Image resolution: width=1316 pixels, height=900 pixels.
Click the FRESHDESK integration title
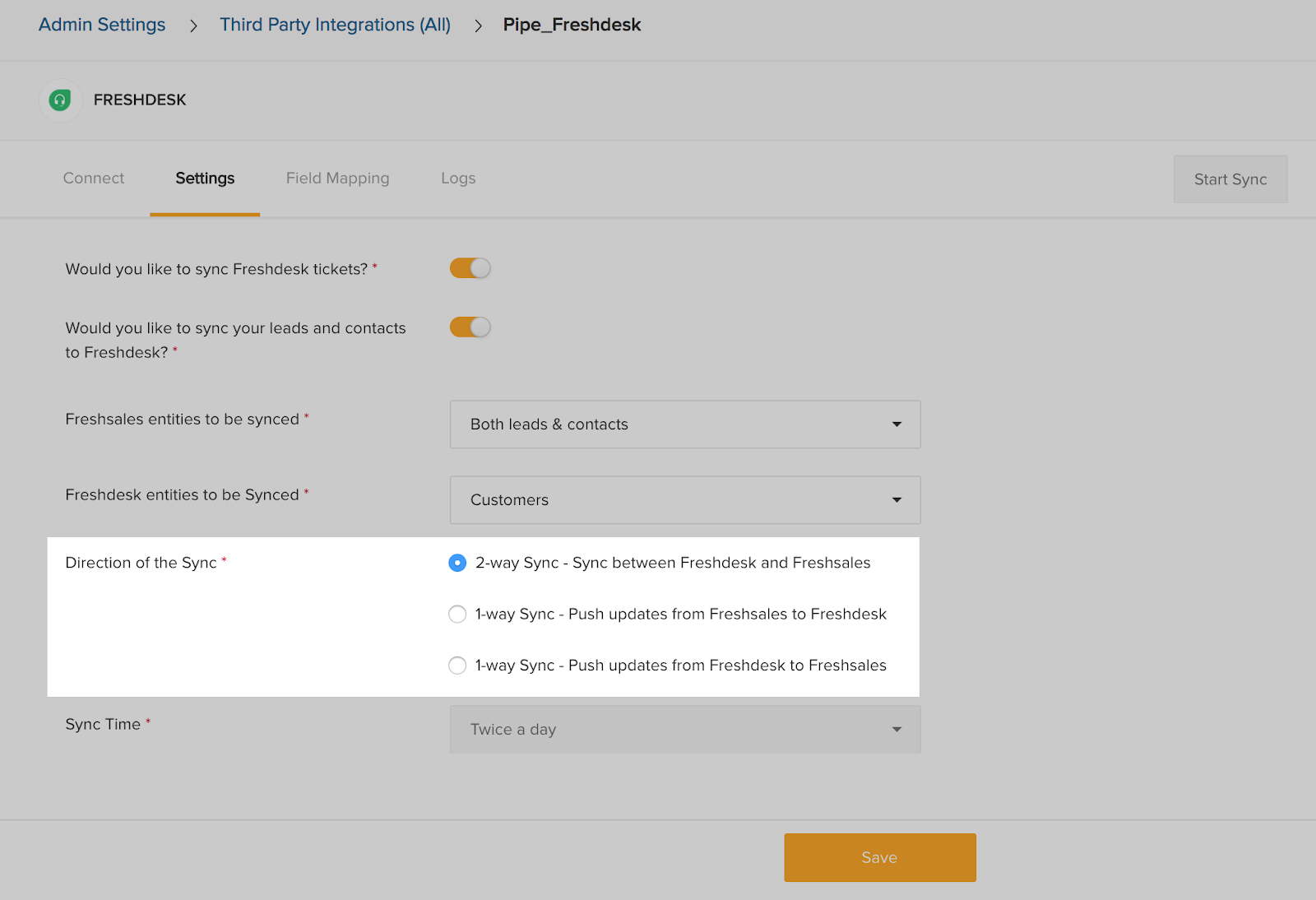tap(140, 100)
